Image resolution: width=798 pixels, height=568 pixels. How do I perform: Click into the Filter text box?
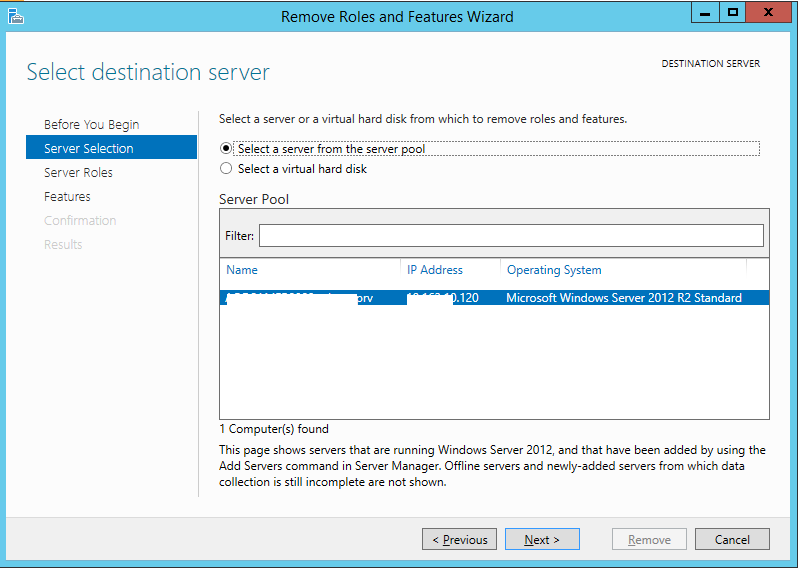(x=511, y=236)
